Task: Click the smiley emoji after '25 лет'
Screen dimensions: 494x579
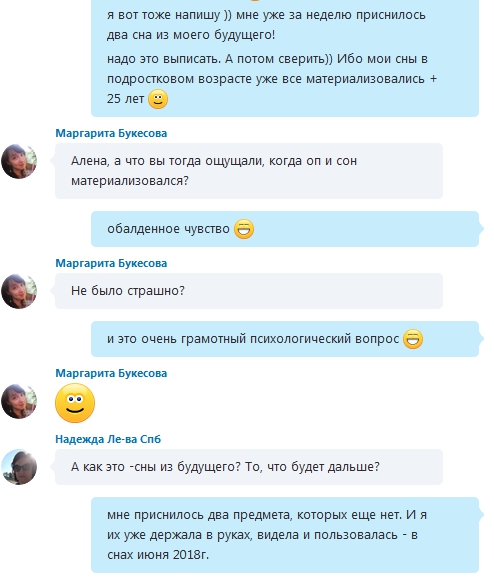Action: 158,99
